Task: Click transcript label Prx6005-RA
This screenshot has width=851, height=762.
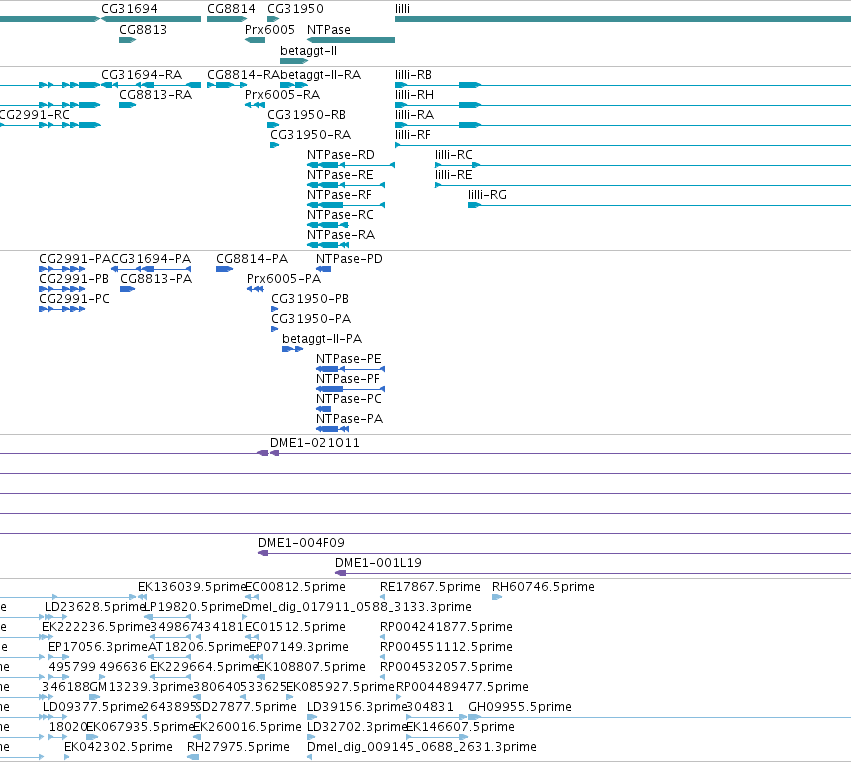Action: point(282,95)
